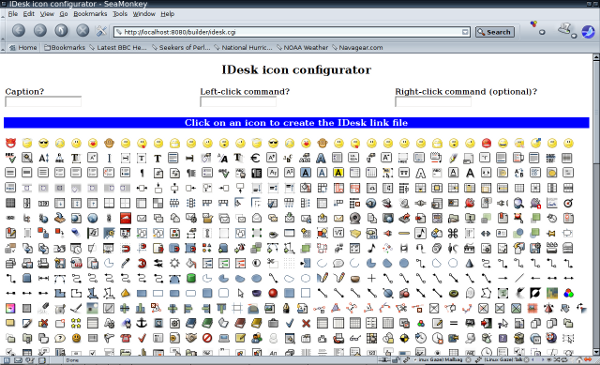Select the green torus ring icon
The width and height of the screenshot is (600, 365).
453,293
